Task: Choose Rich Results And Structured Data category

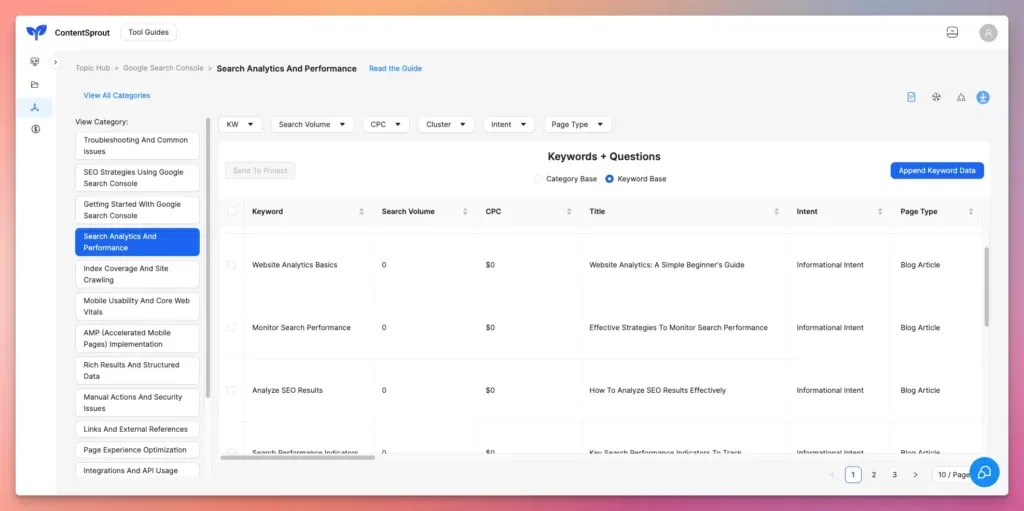Action: tap(137, 370)
